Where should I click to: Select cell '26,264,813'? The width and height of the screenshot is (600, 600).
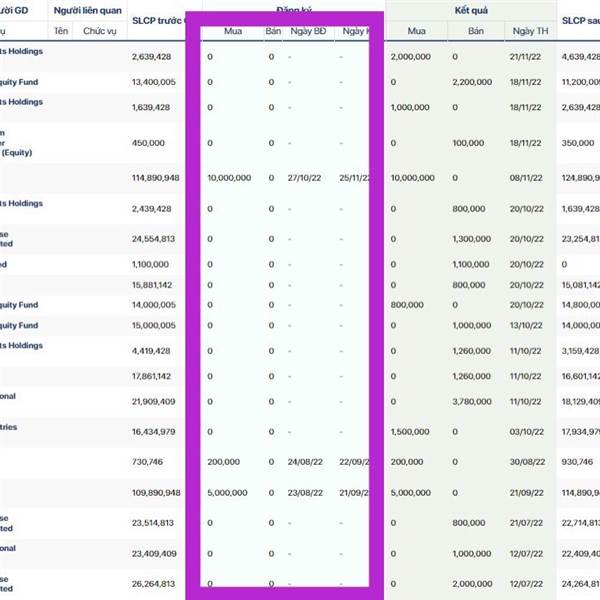[x=153, y=584]
